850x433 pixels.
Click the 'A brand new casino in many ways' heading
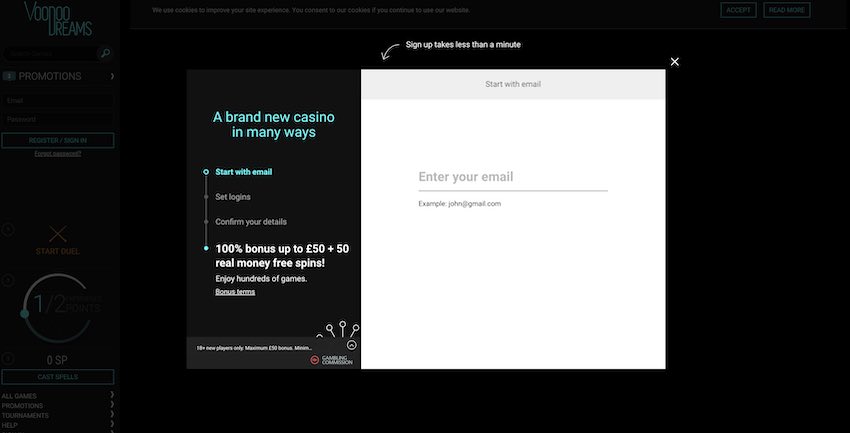tap(274, 125)
